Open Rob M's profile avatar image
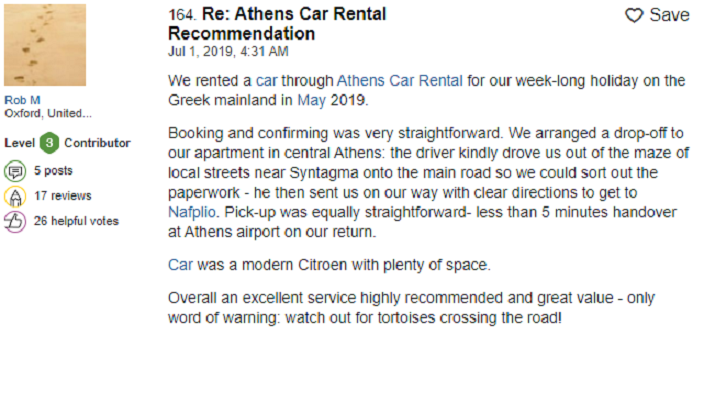The height and width of the screenshot is (400, 704). click(x=45, y=45)
